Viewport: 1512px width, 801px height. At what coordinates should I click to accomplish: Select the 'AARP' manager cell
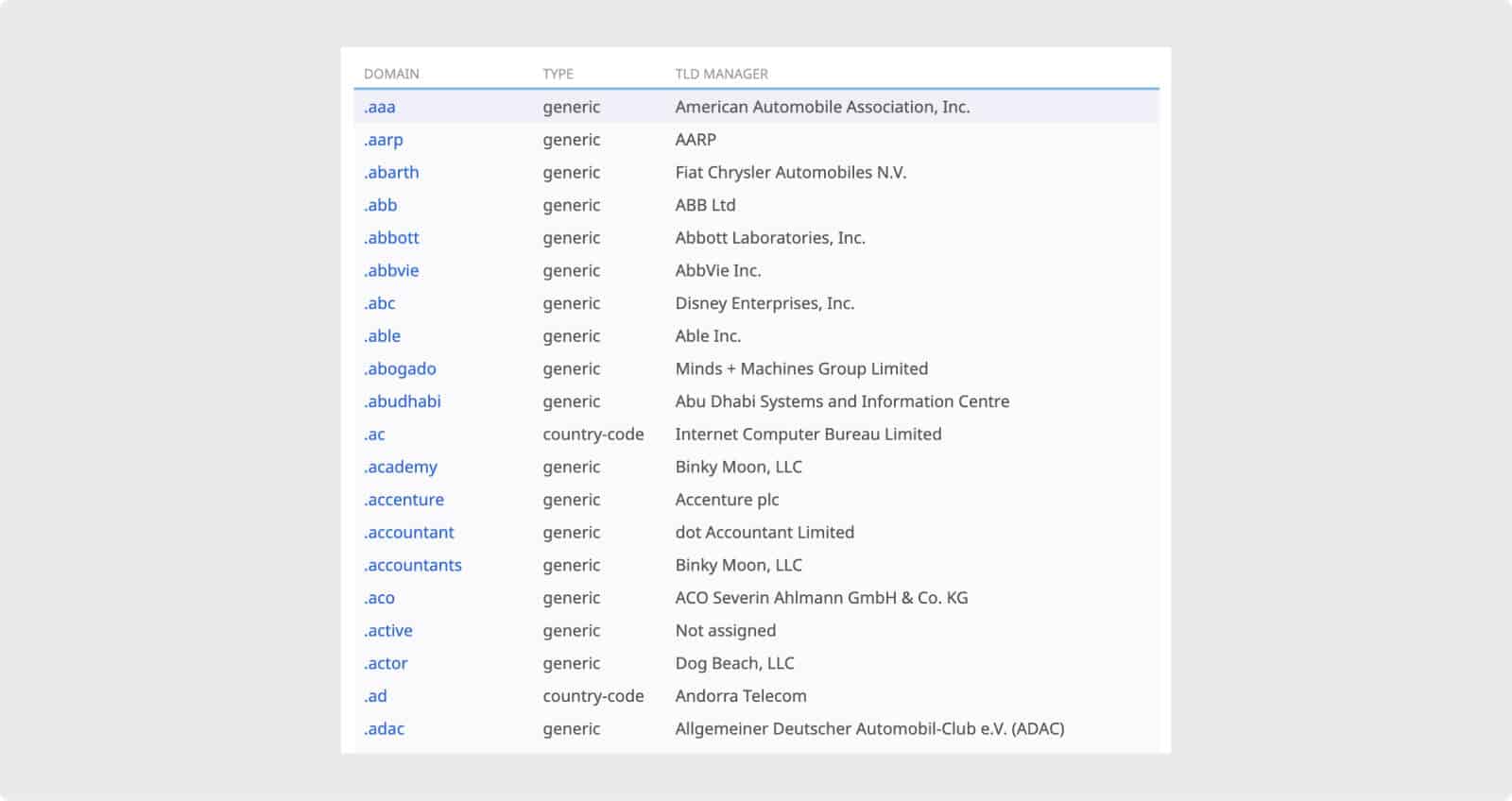pyautogui.click(x=696, y=140)
